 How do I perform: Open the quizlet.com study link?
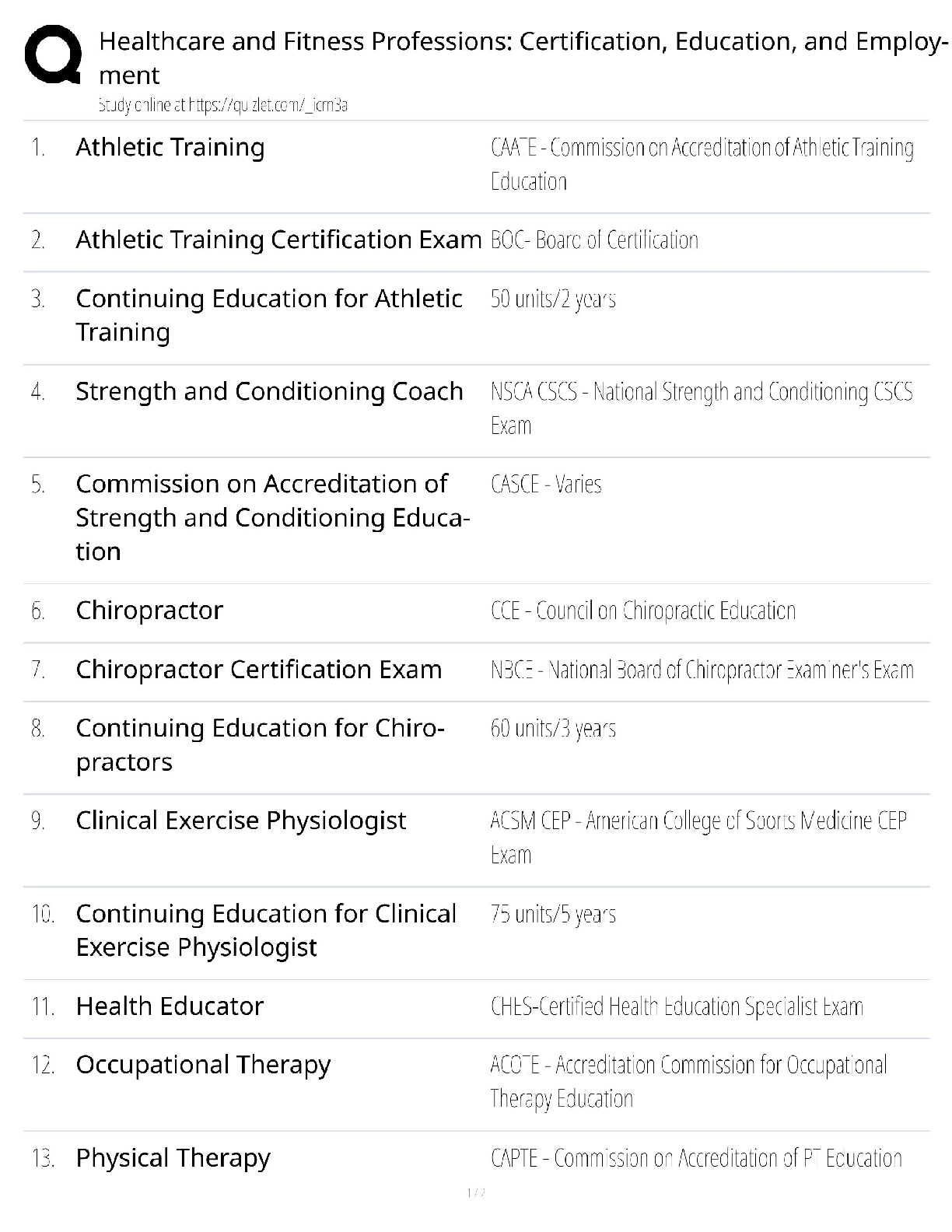(x=222, y=105)
